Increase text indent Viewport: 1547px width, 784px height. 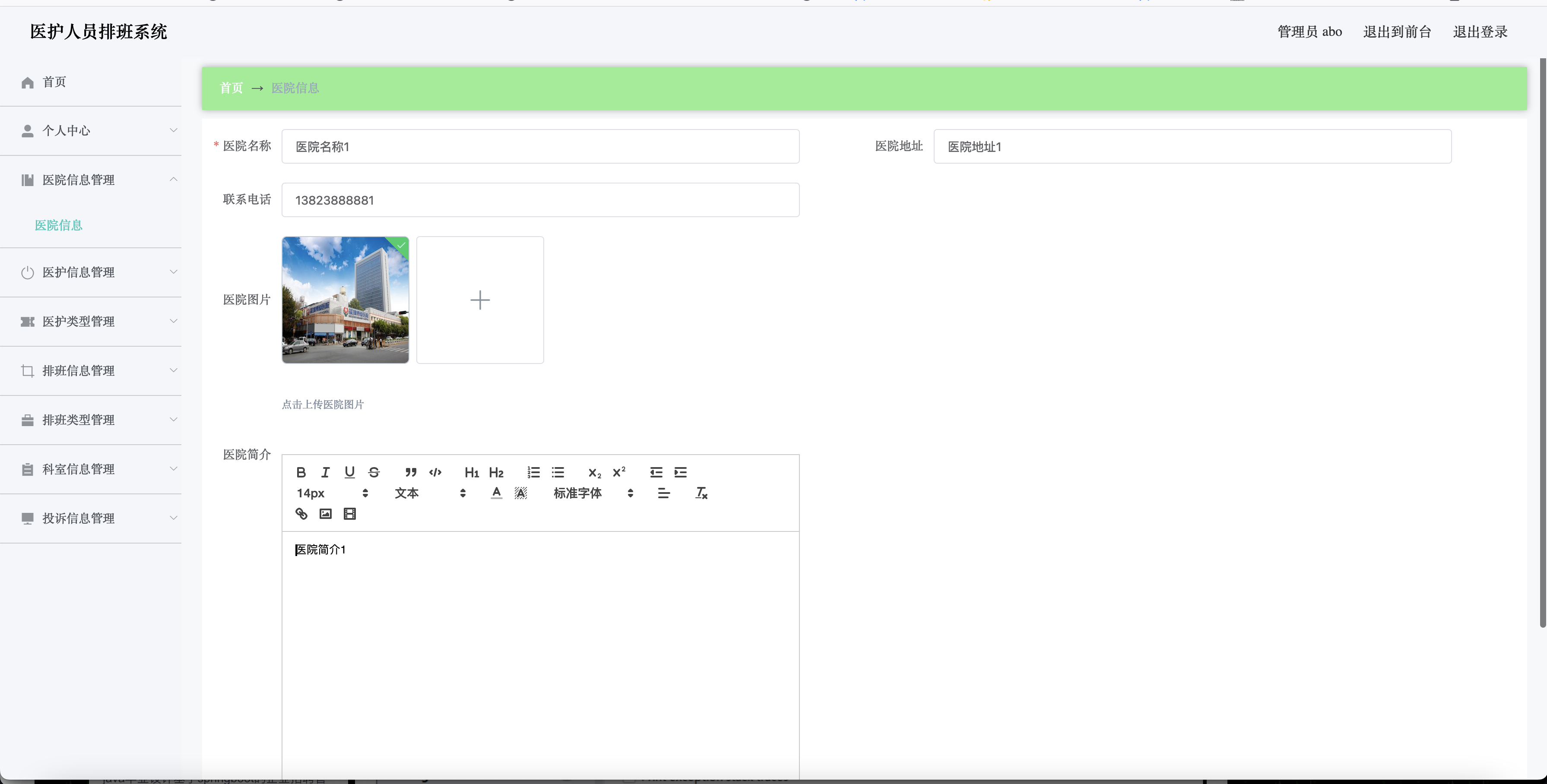(x=680, y=472)
